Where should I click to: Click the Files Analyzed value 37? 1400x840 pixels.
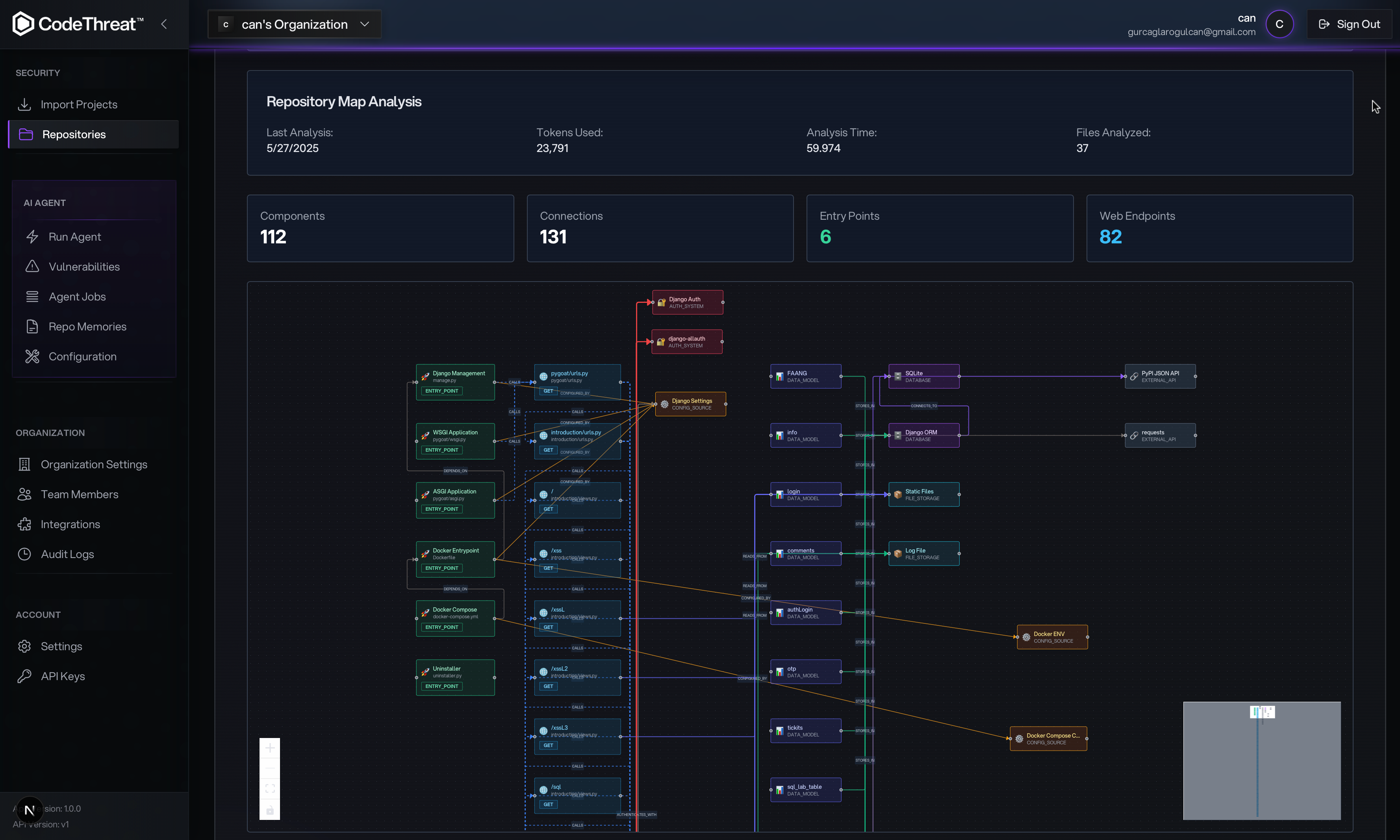(x=1082, y=148)
